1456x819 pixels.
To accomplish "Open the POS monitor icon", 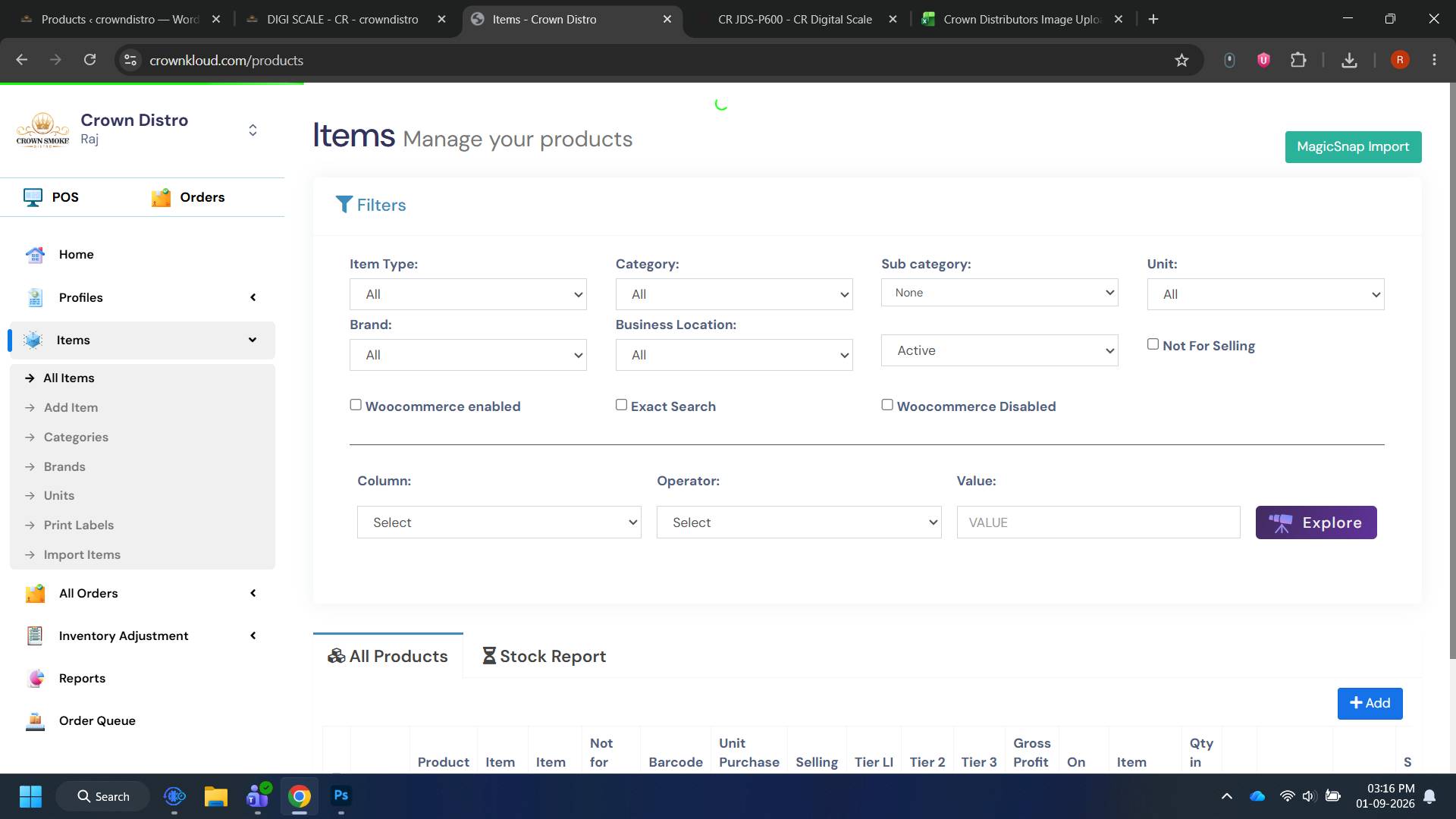I will point(33,197).
